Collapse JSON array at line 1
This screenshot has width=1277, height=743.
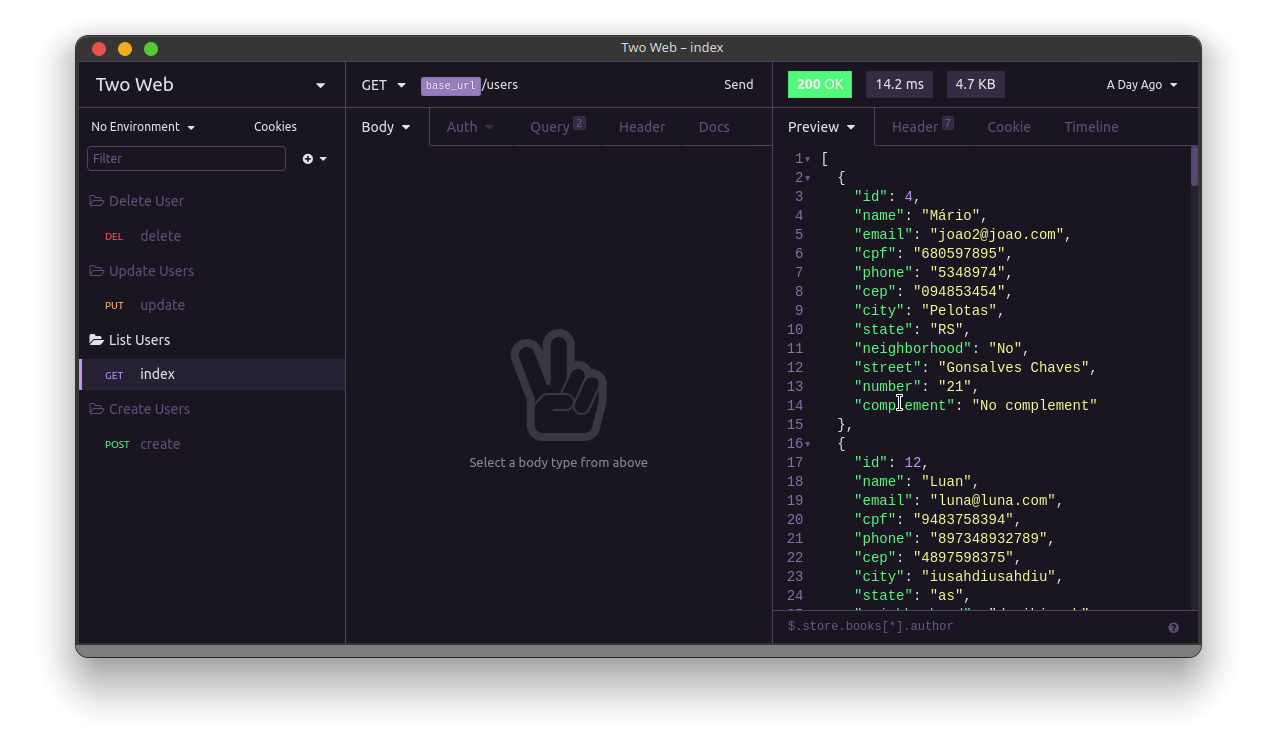point(807,160)
